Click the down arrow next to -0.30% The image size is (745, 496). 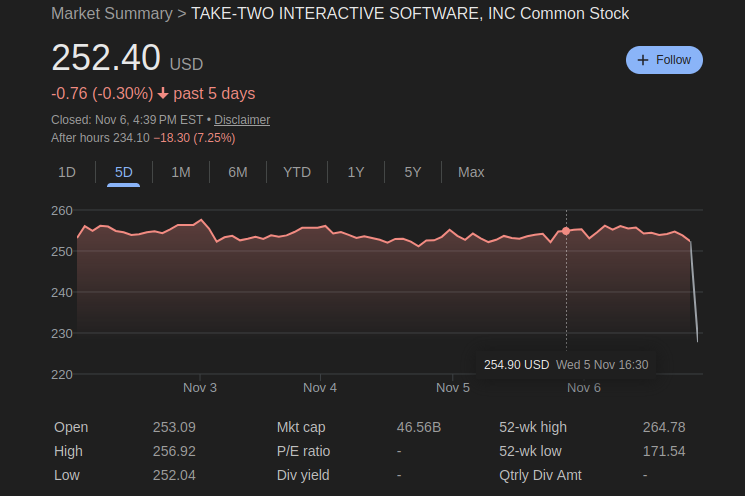coord(163,93)
